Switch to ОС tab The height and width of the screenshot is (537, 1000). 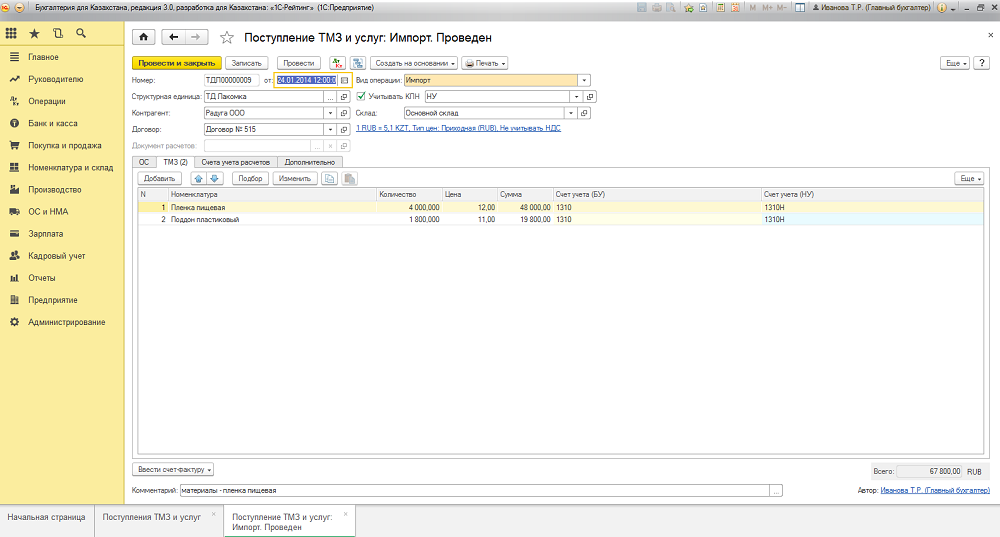pyautogui.click(x=144, y=162)
